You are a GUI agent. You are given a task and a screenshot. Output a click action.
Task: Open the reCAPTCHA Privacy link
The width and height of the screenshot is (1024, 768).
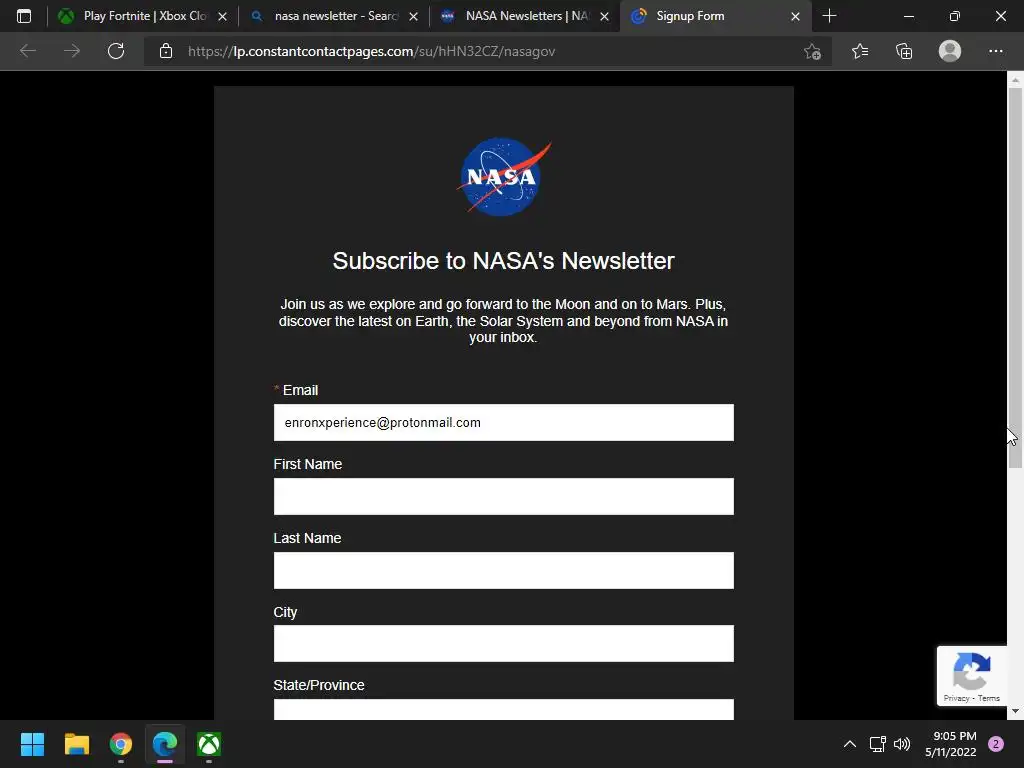pos(956,698)
